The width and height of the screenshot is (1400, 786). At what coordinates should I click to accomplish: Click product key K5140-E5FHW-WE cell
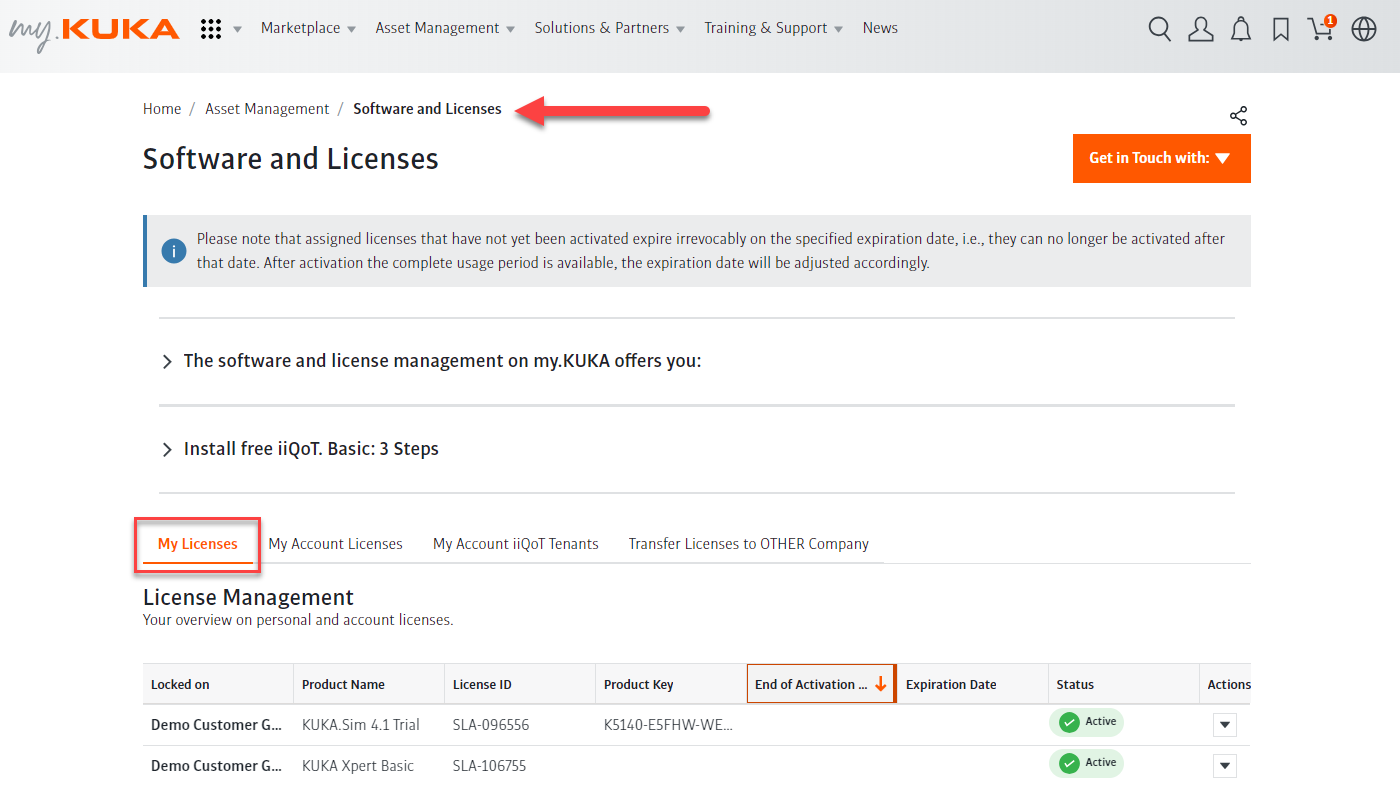point(669,725)
